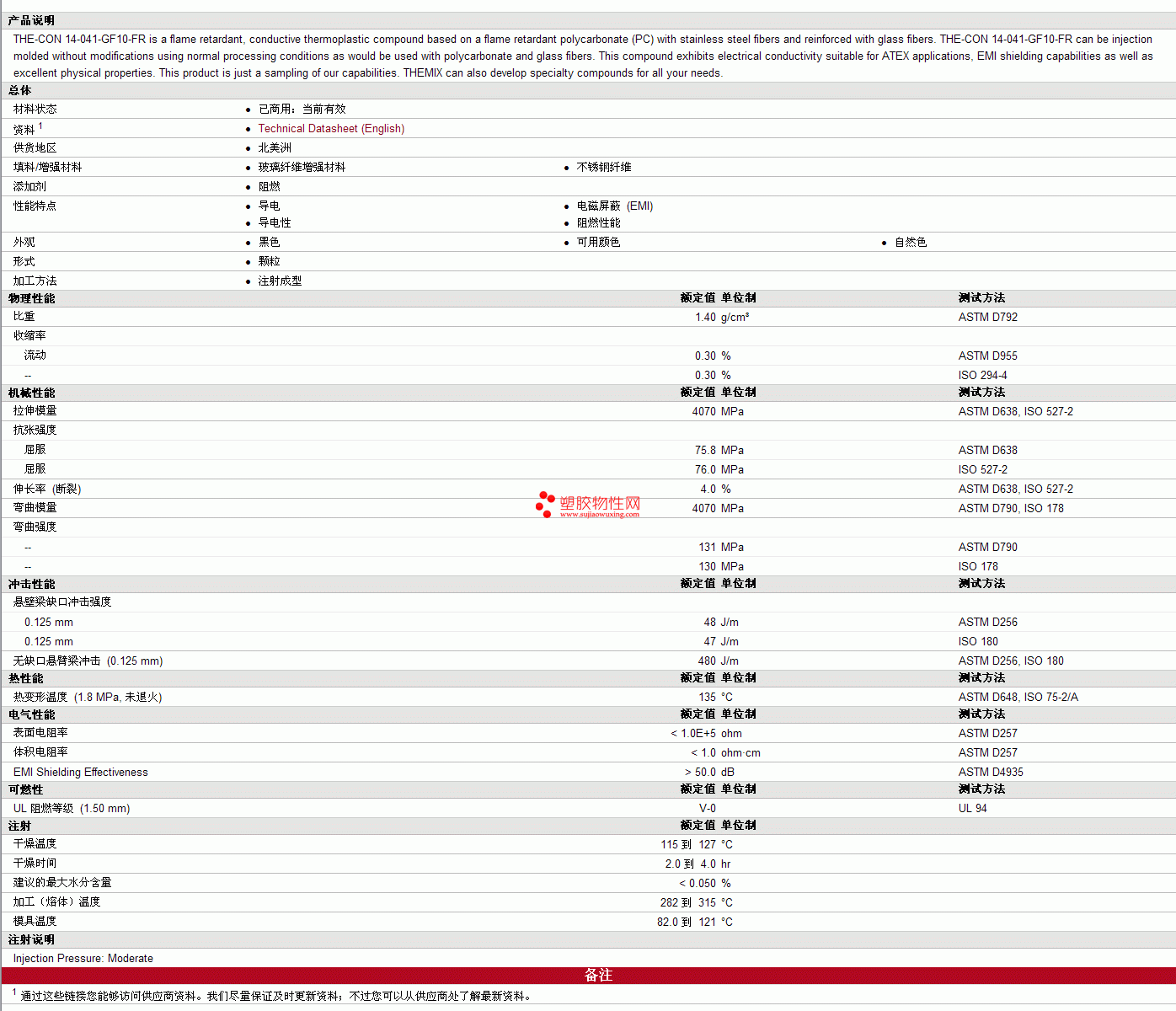Click the 机械性能 section header
1176x1011 pixels.
[x=31, y=393]
